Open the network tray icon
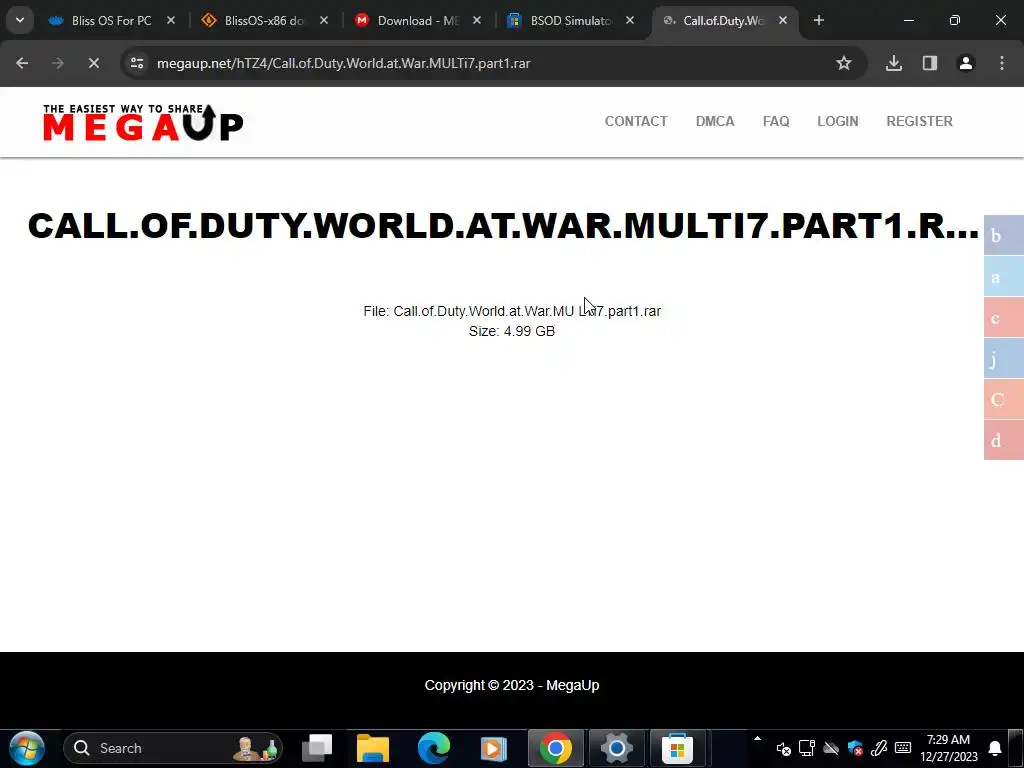1024x768 pixels. [x=807, y=748]
